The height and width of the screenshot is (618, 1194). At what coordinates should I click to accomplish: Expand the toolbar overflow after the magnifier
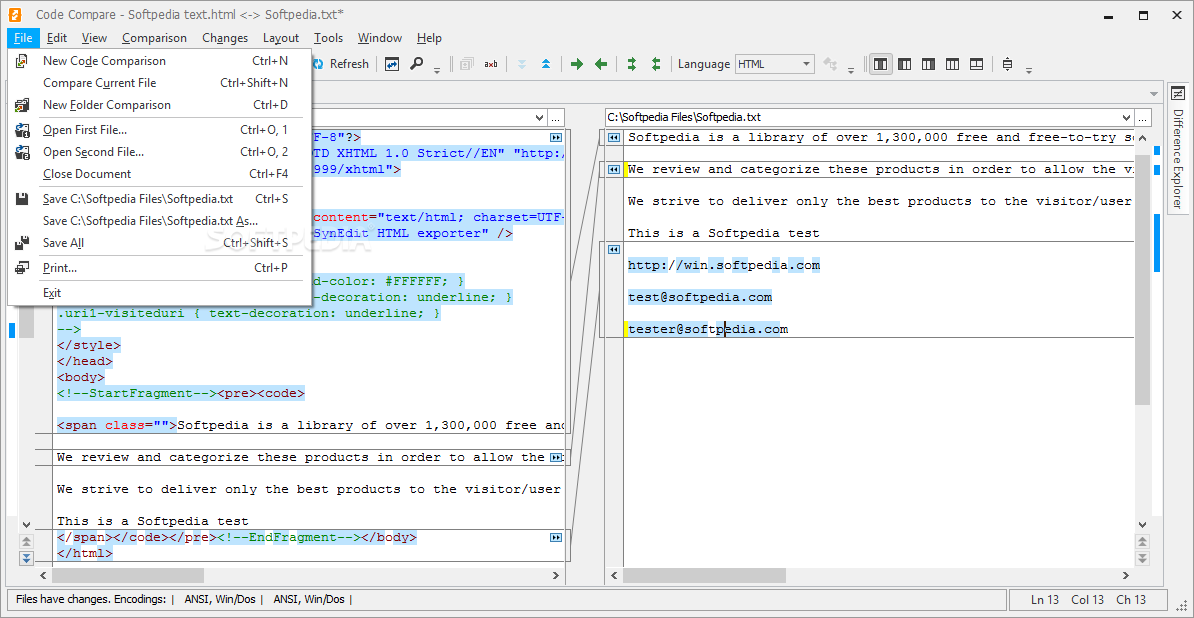[x=437, y=71]
